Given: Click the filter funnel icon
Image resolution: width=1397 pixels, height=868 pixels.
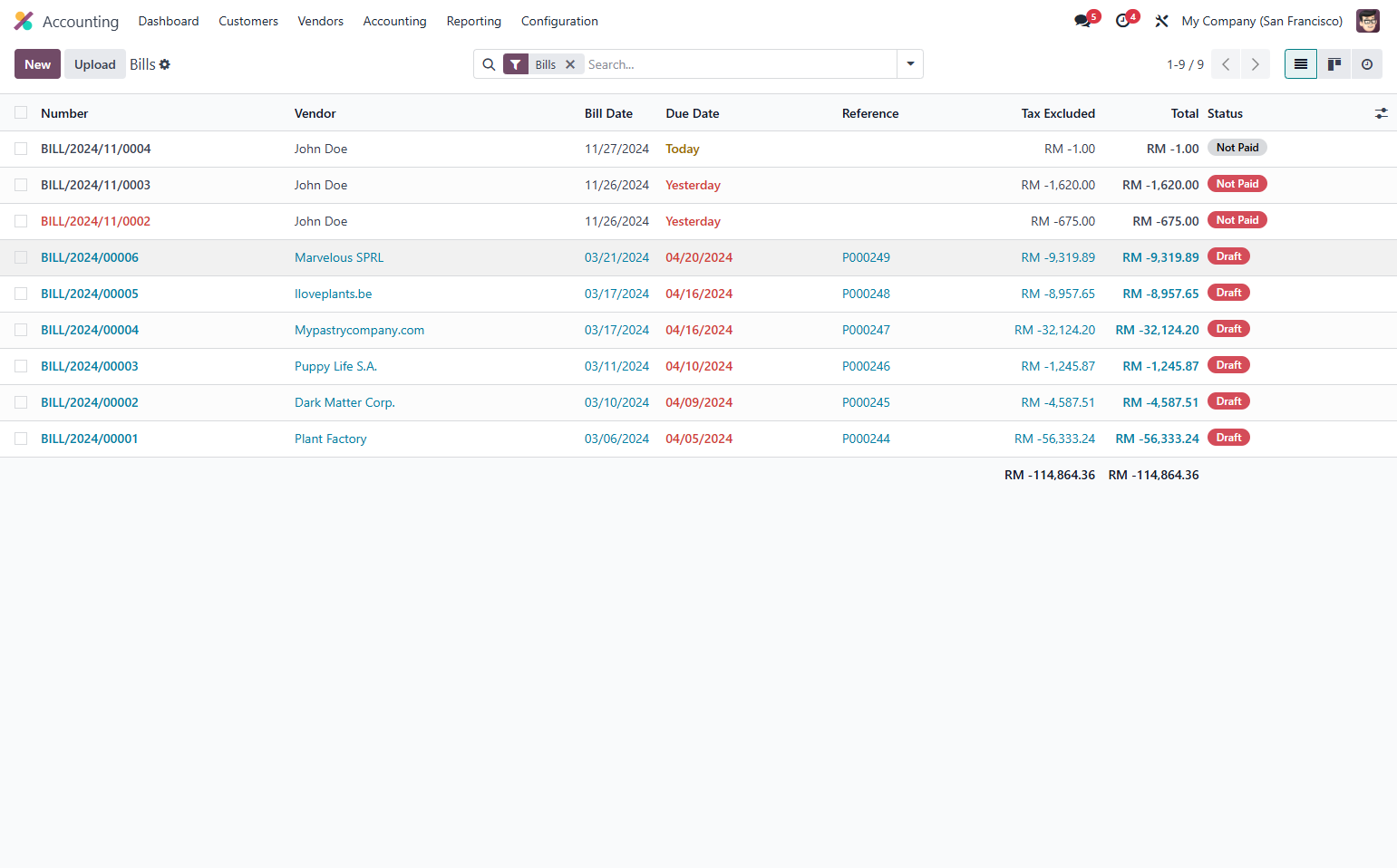Looking at the screenshot, I should (516, 64).
